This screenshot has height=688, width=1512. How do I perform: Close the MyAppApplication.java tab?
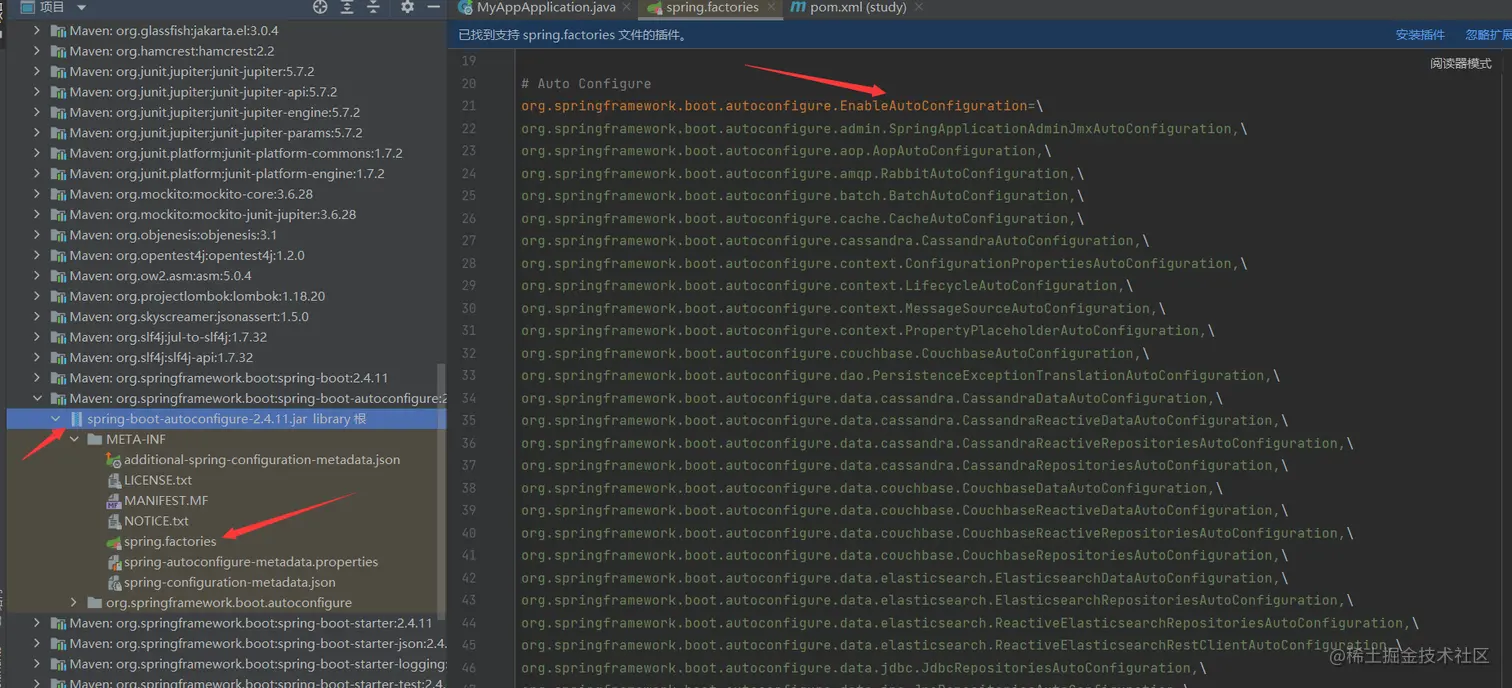pyautogui.click(x=627, y=7)
